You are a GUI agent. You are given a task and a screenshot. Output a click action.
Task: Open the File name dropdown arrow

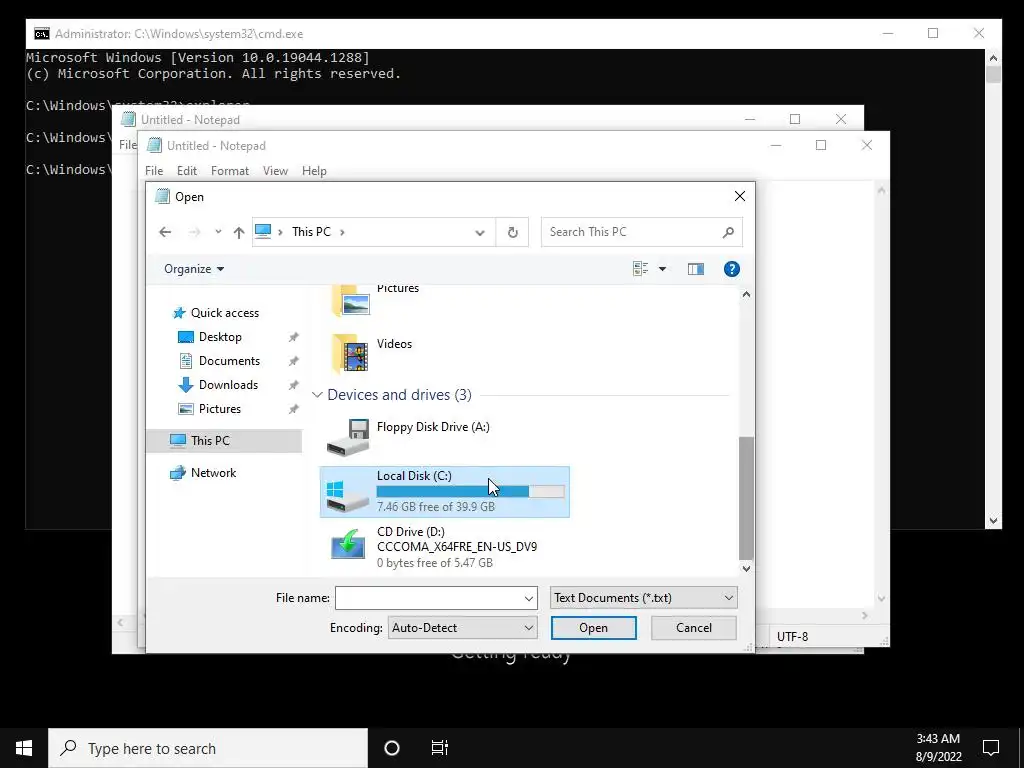[529, 598]
